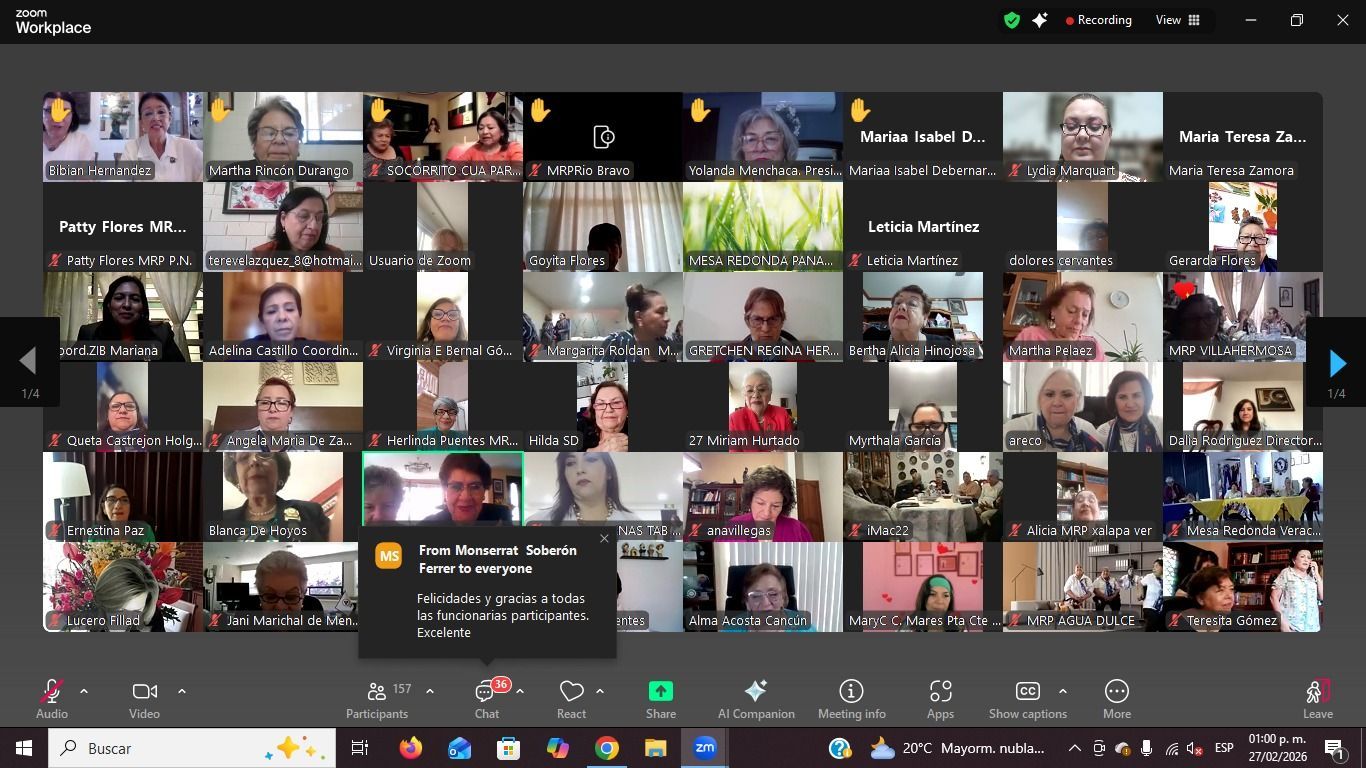The height and width of the screenshot is (768, 1366).
Task: Expand chat options chevron
Action: tap(520, 691)
